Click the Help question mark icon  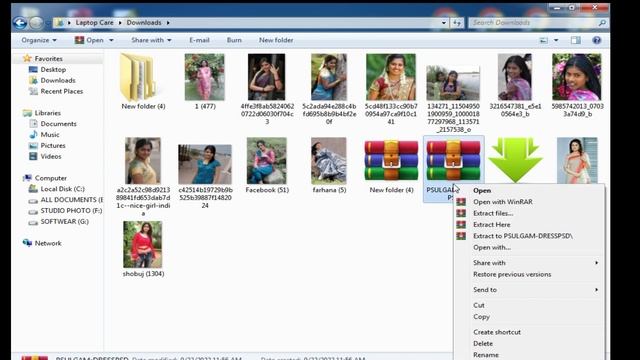click(596, 40)
